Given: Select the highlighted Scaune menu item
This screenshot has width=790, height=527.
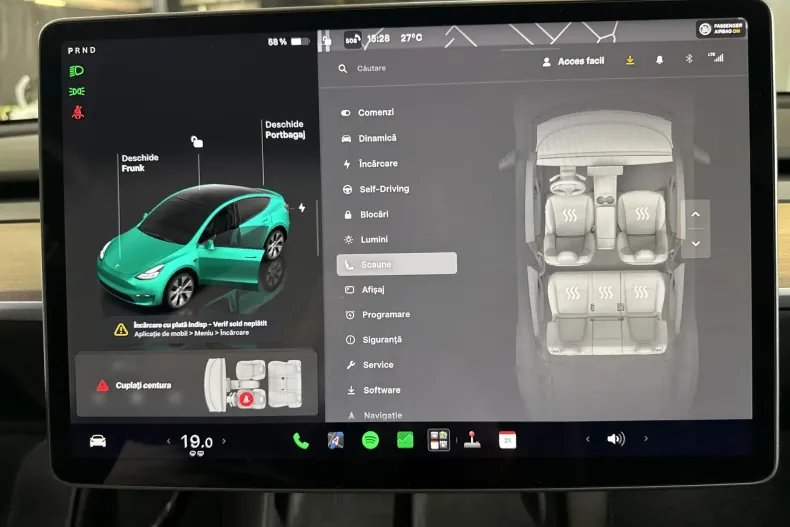Looking at the screenshot, I should coord(397,264).
